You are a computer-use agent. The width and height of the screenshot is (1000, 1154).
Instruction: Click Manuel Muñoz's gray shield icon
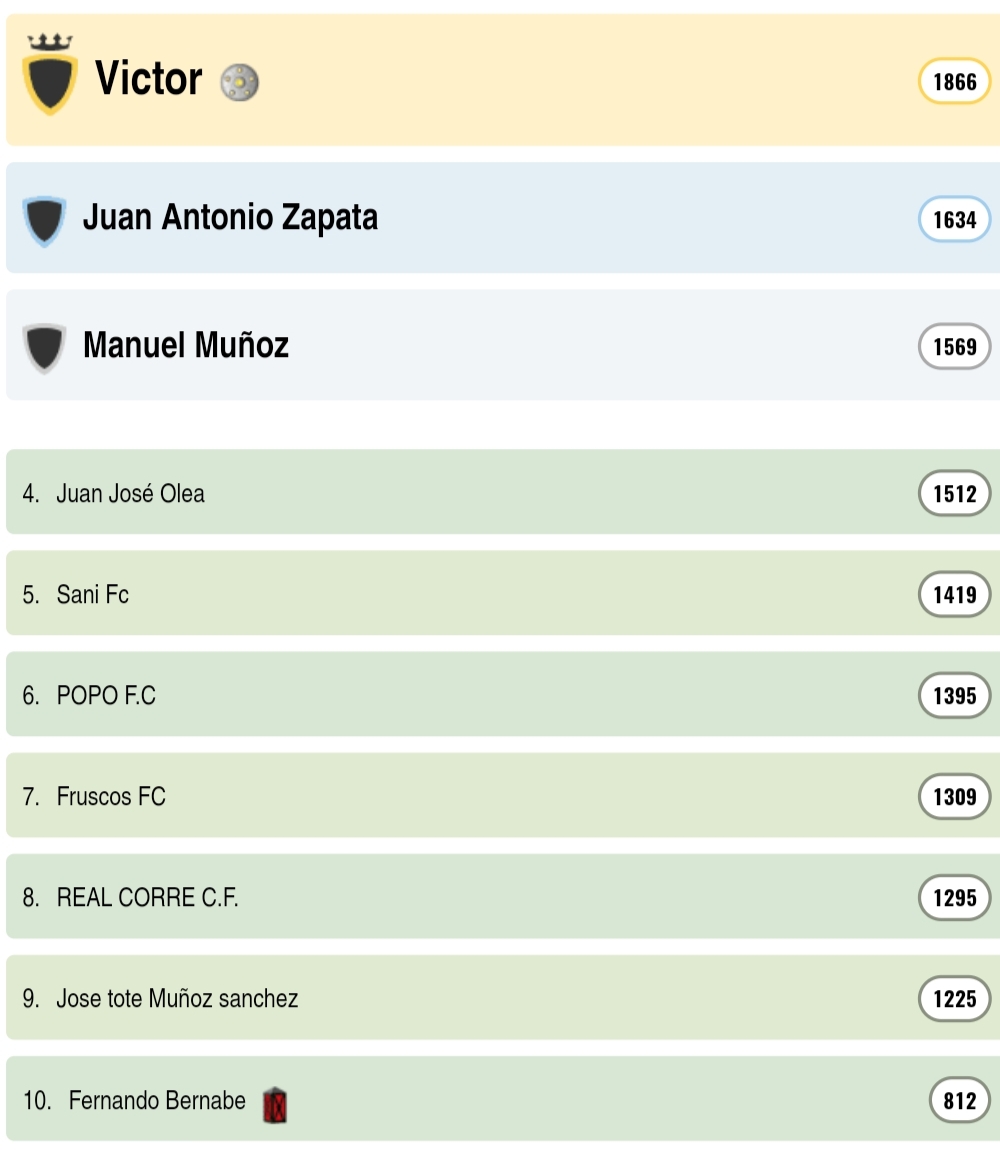[x=44, y=347]
